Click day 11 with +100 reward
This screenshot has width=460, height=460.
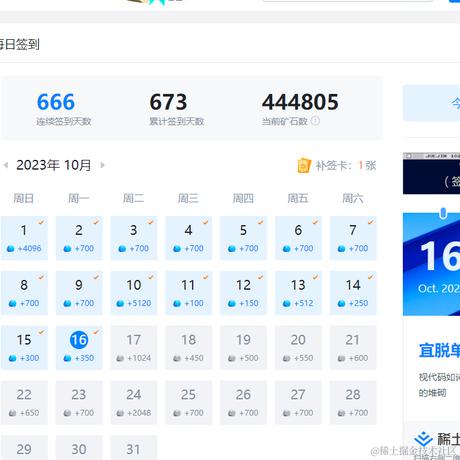click(x=188, y=293)
